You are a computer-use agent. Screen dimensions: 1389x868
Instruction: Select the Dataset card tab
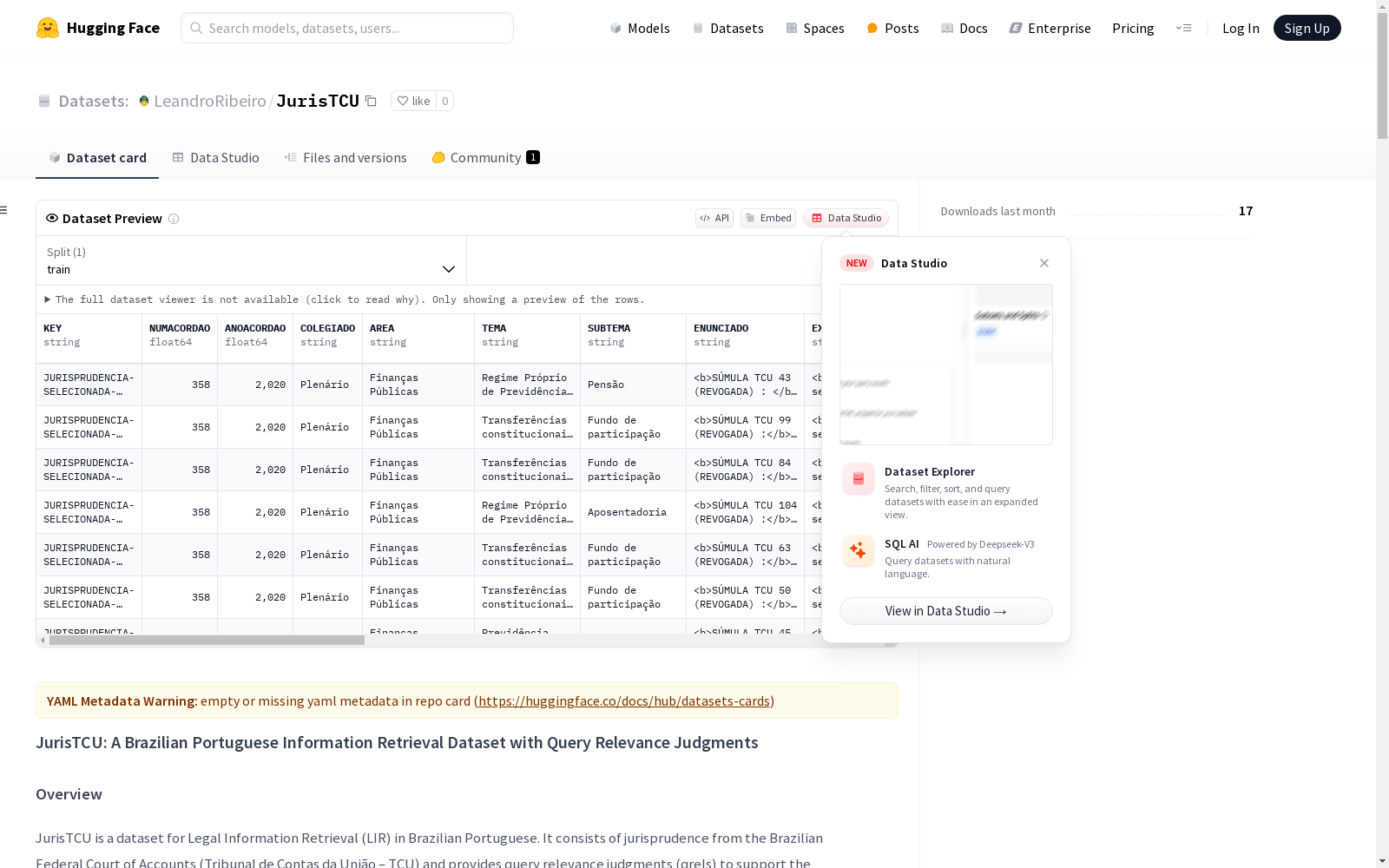pyautogui.click(x=97, y=157)
